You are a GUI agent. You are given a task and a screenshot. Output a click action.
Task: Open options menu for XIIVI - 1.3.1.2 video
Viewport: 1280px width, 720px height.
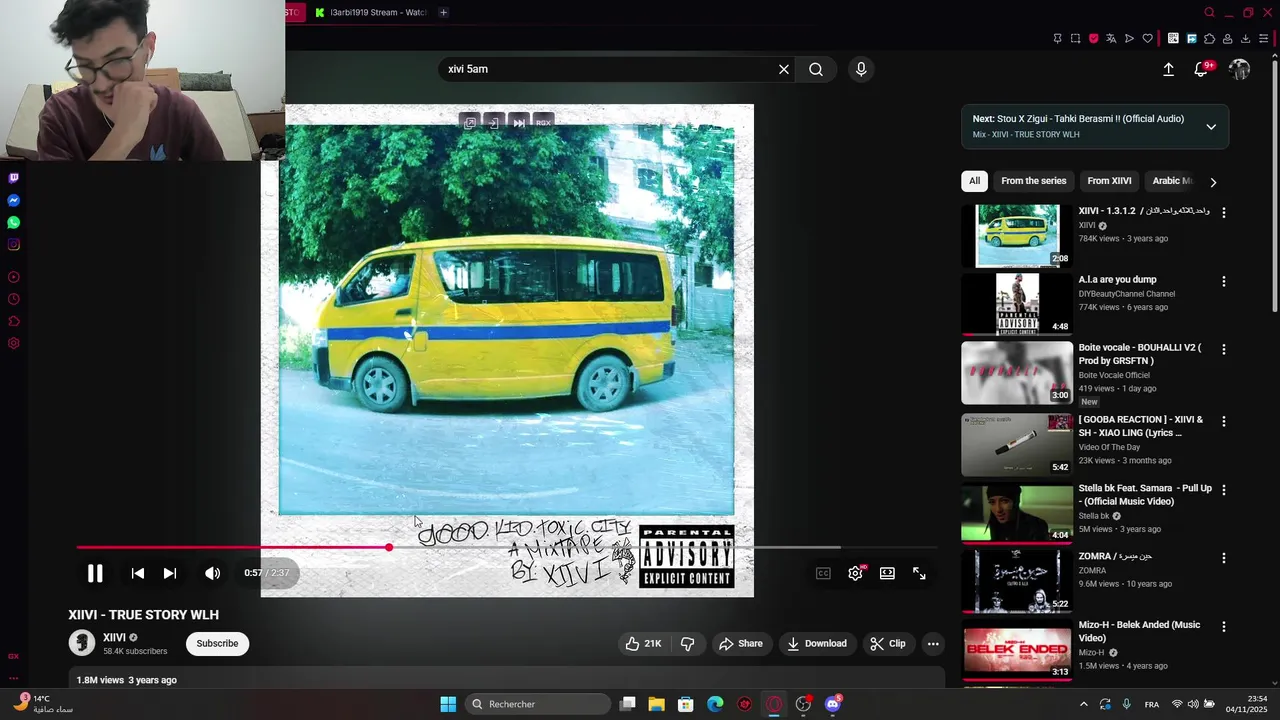click(x=1223, y=213)
